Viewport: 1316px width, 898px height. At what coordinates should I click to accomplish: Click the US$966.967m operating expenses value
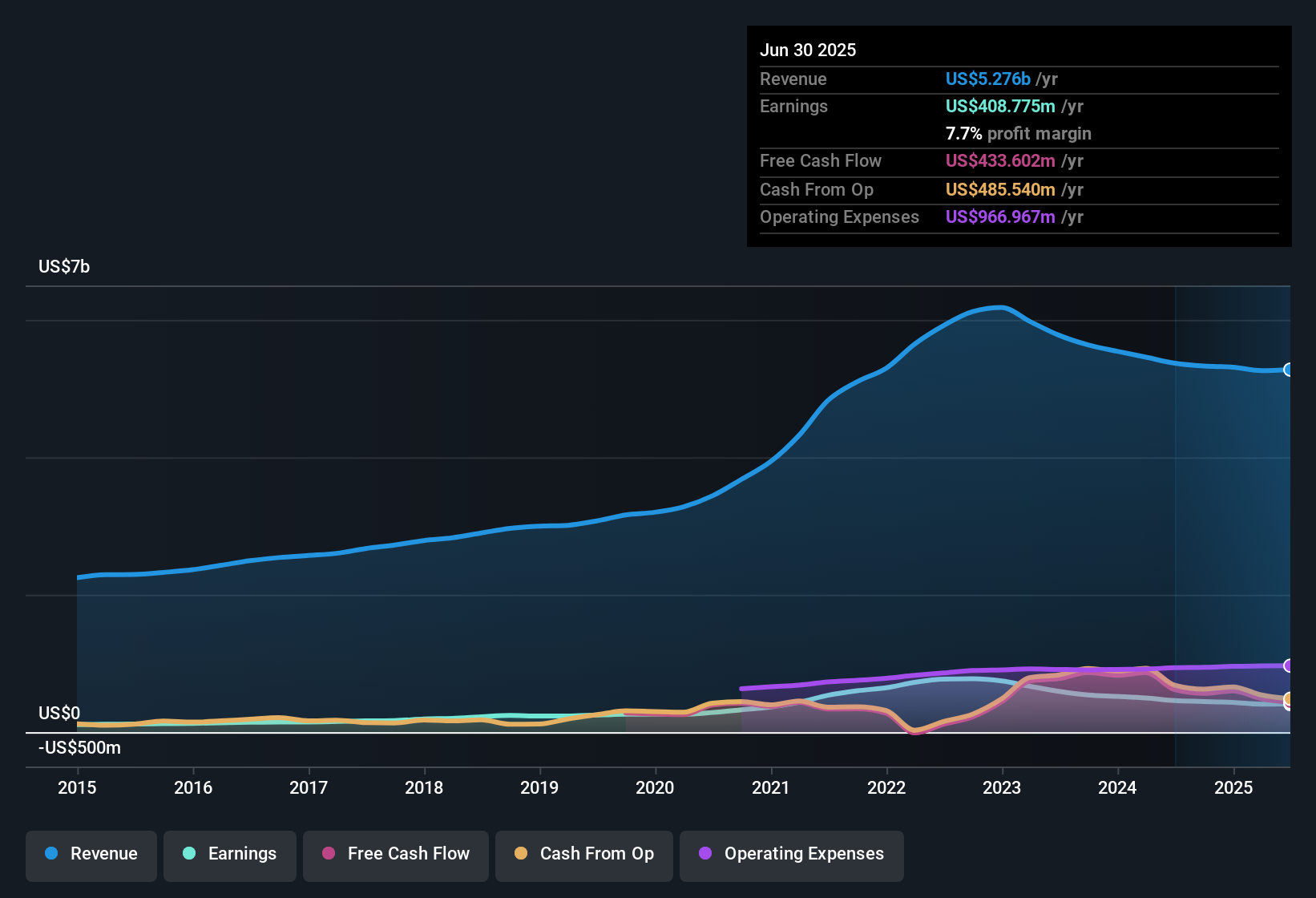point(1000,217)
